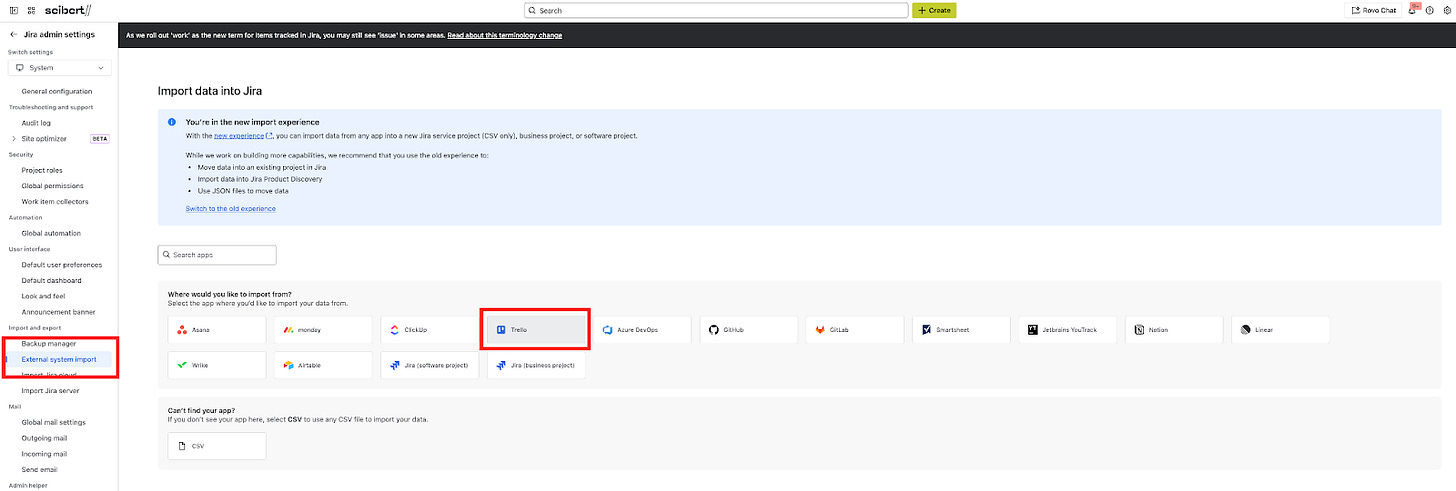Image resolution: width=1456 pixels, height=491 pixels.
Task: Choose Linear import tile
Action: pos(1281,329)
